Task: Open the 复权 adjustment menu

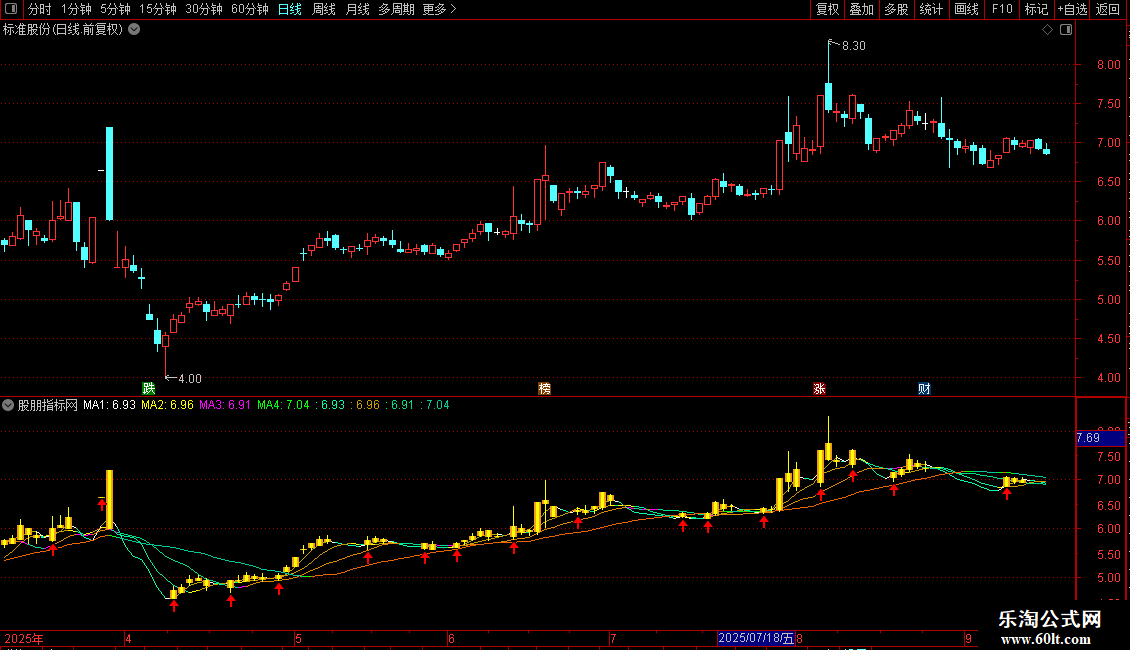Action: (827, 9)
